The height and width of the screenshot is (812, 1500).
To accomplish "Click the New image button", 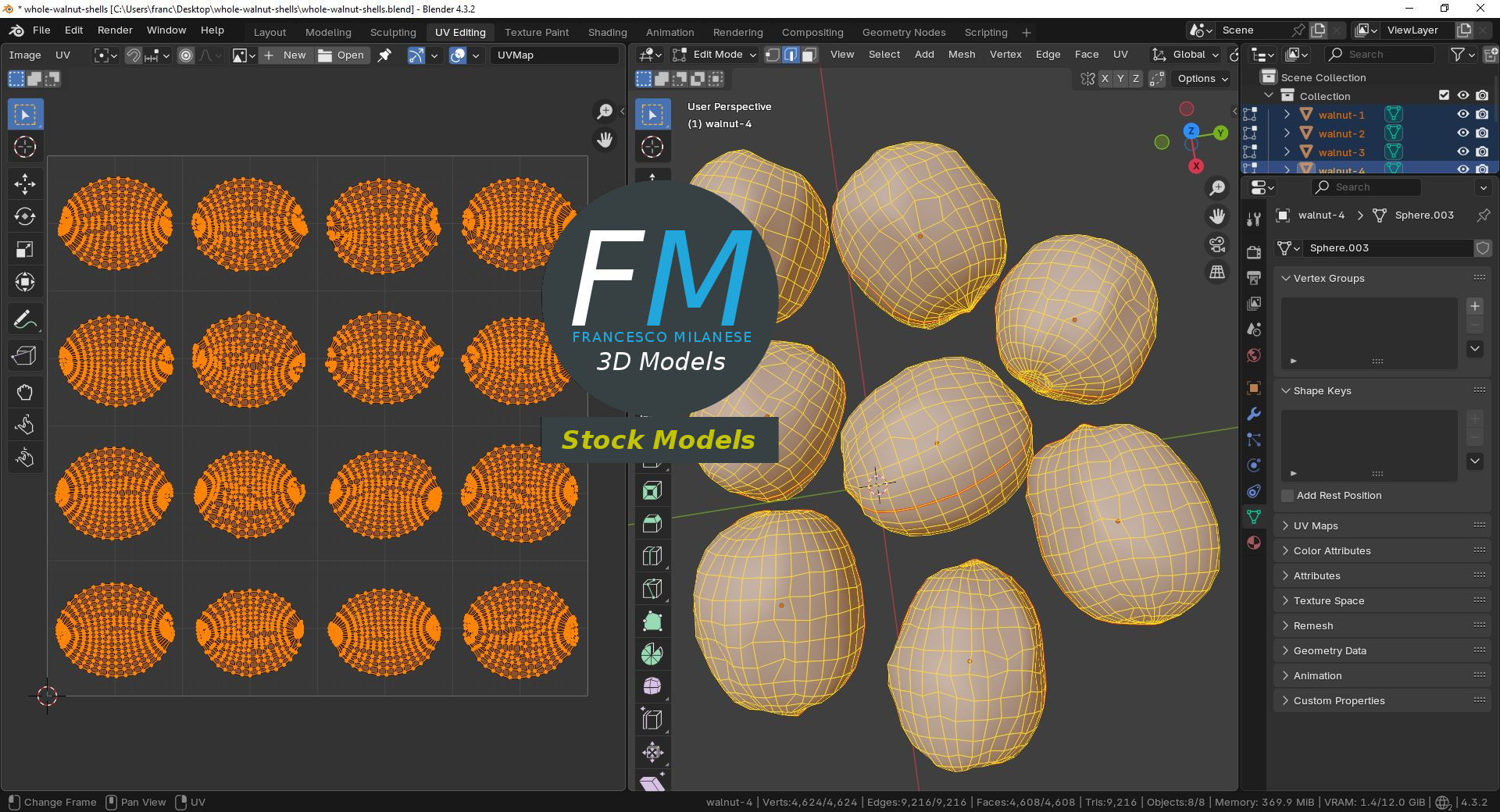I will [286, 55].
